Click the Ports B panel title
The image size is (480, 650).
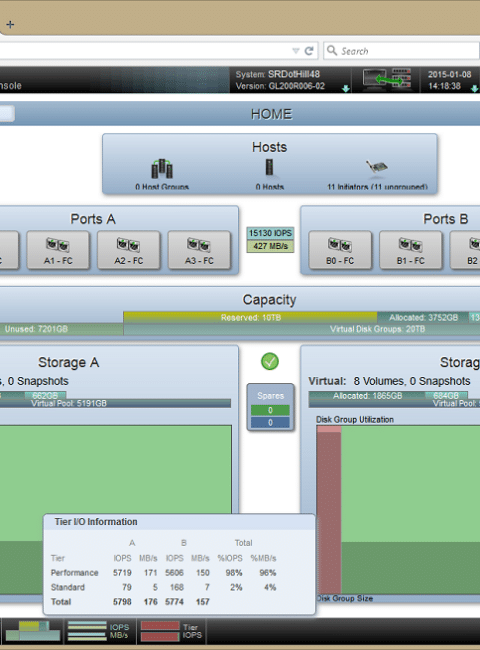pos(446,219)
